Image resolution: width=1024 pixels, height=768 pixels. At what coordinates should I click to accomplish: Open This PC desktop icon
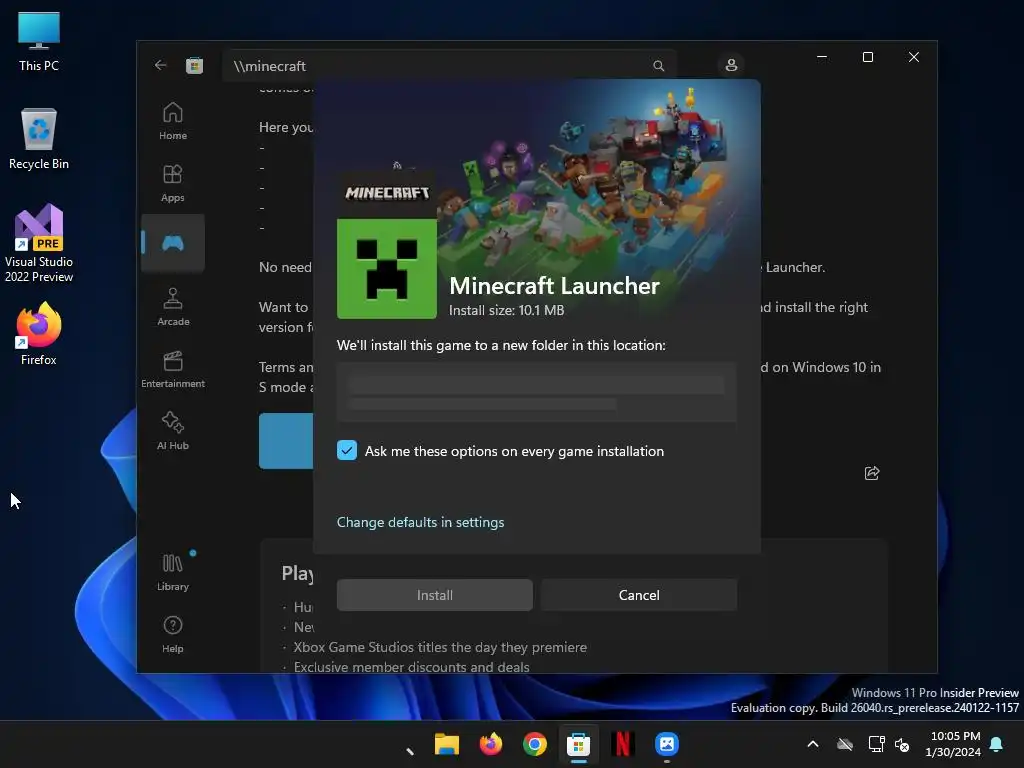(x=39, y=40)
